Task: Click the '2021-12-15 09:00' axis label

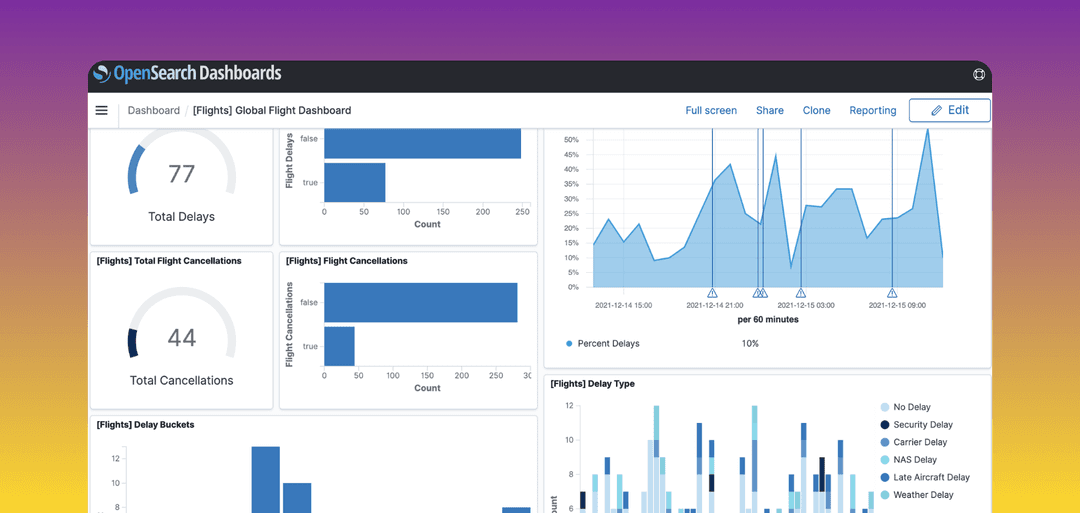Action: (x=896, y=304)
